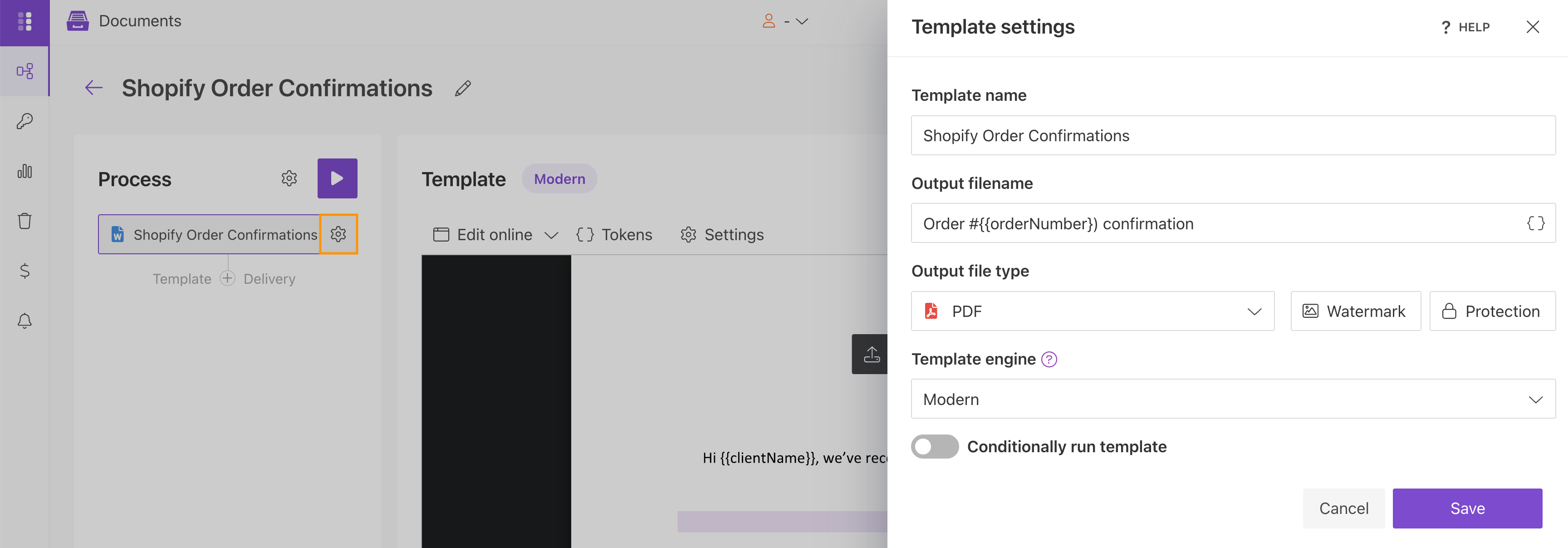Open Settings in the template toolbar
Image resolution: width=1568 pixels, height=548 pixels.
pyautogui.click(x=722, y=234)
